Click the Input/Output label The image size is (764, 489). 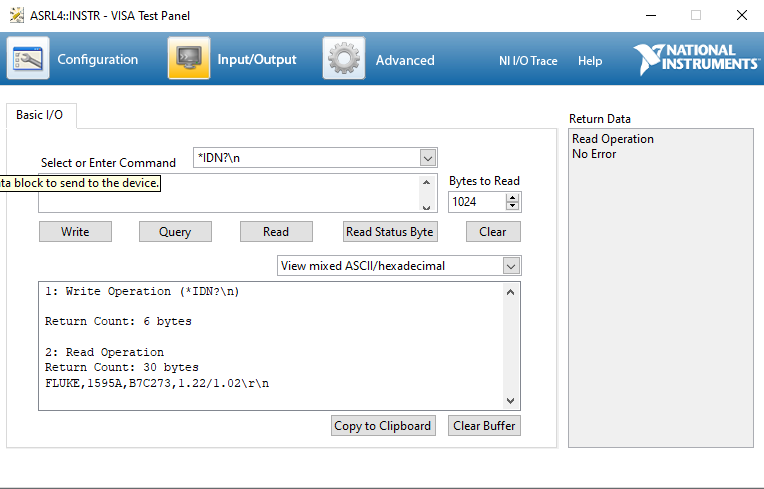pyautogui.click(x=257, y=59)
